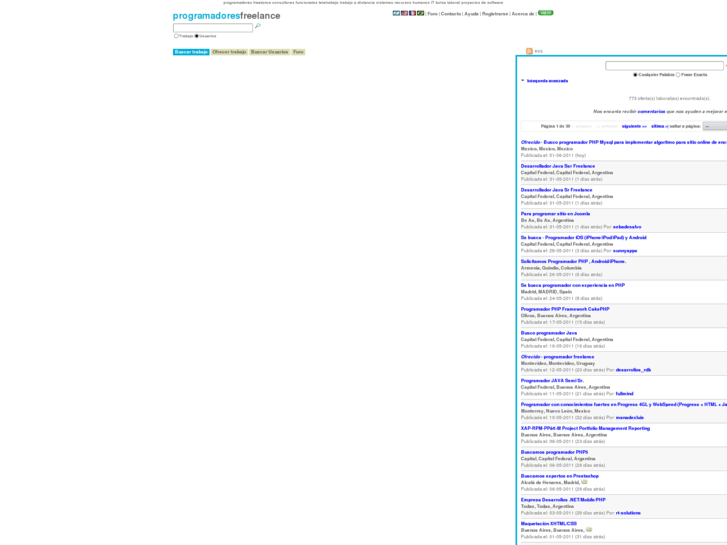Open the Programador JAVA Semi Sr. listing
Viewport: 727px width, 545px height.
coord(552,381)
